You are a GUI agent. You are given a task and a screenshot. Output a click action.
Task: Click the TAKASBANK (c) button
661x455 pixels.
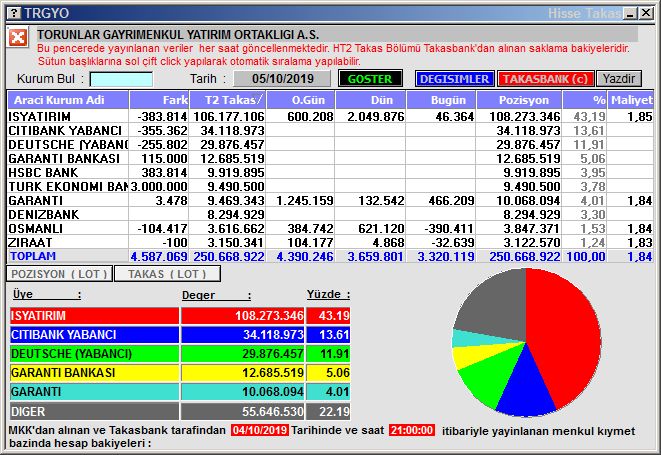[545, 79]
